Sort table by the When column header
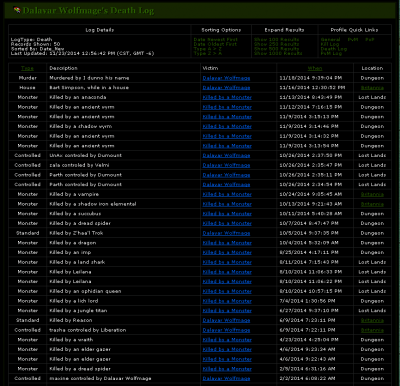The width and height of the screenshot is (400, 386). [315, 68]
